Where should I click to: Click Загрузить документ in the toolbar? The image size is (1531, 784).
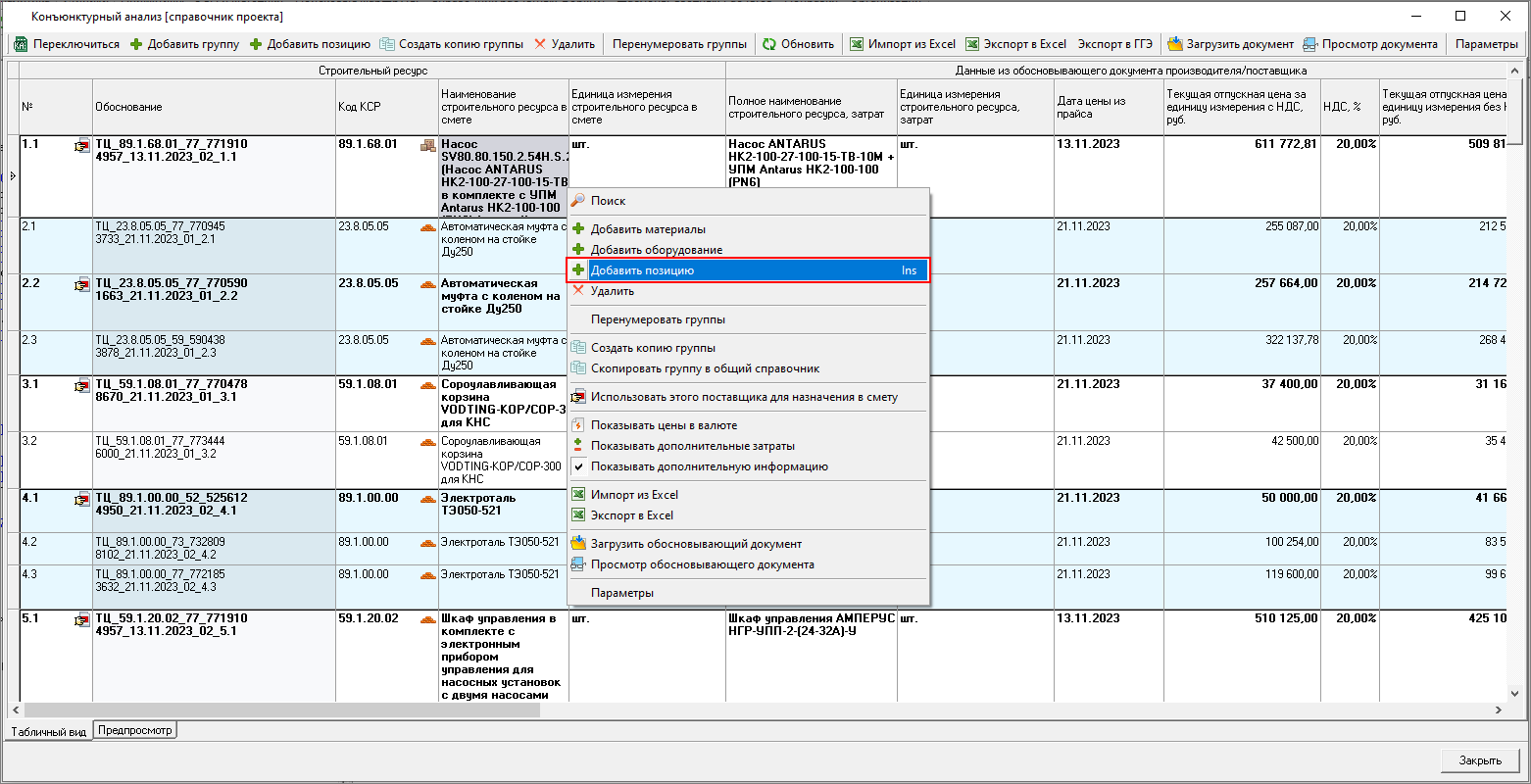point(1230,44)
